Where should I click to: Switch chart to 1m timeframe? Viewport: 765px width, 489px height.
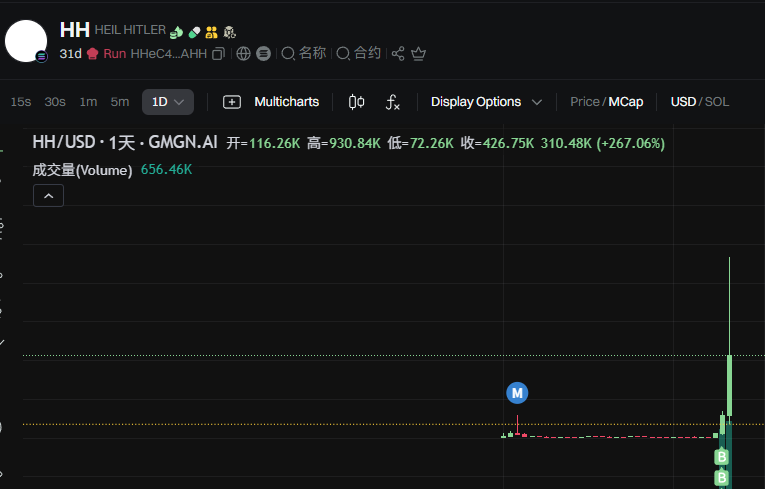coord(88,102)
